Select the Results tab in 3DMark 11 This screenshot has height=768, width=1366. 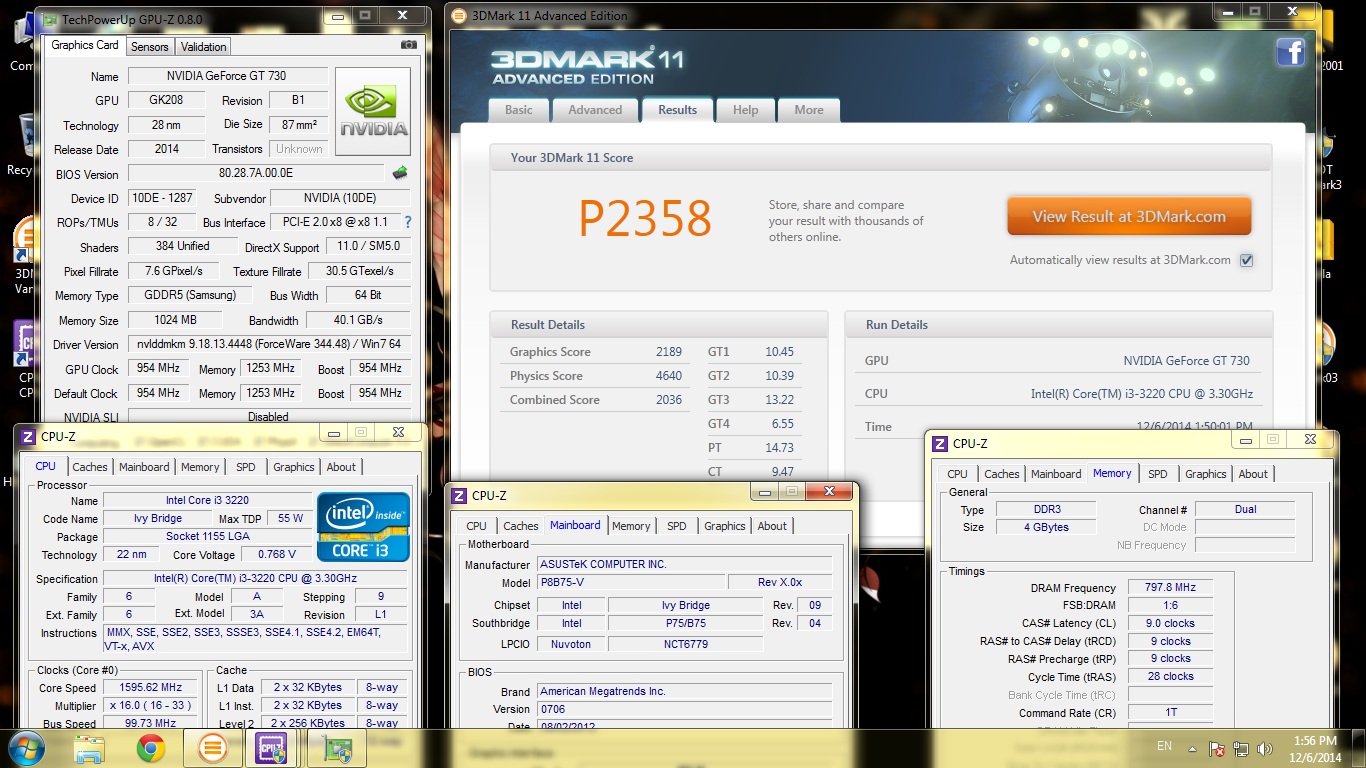pos(677,110)
